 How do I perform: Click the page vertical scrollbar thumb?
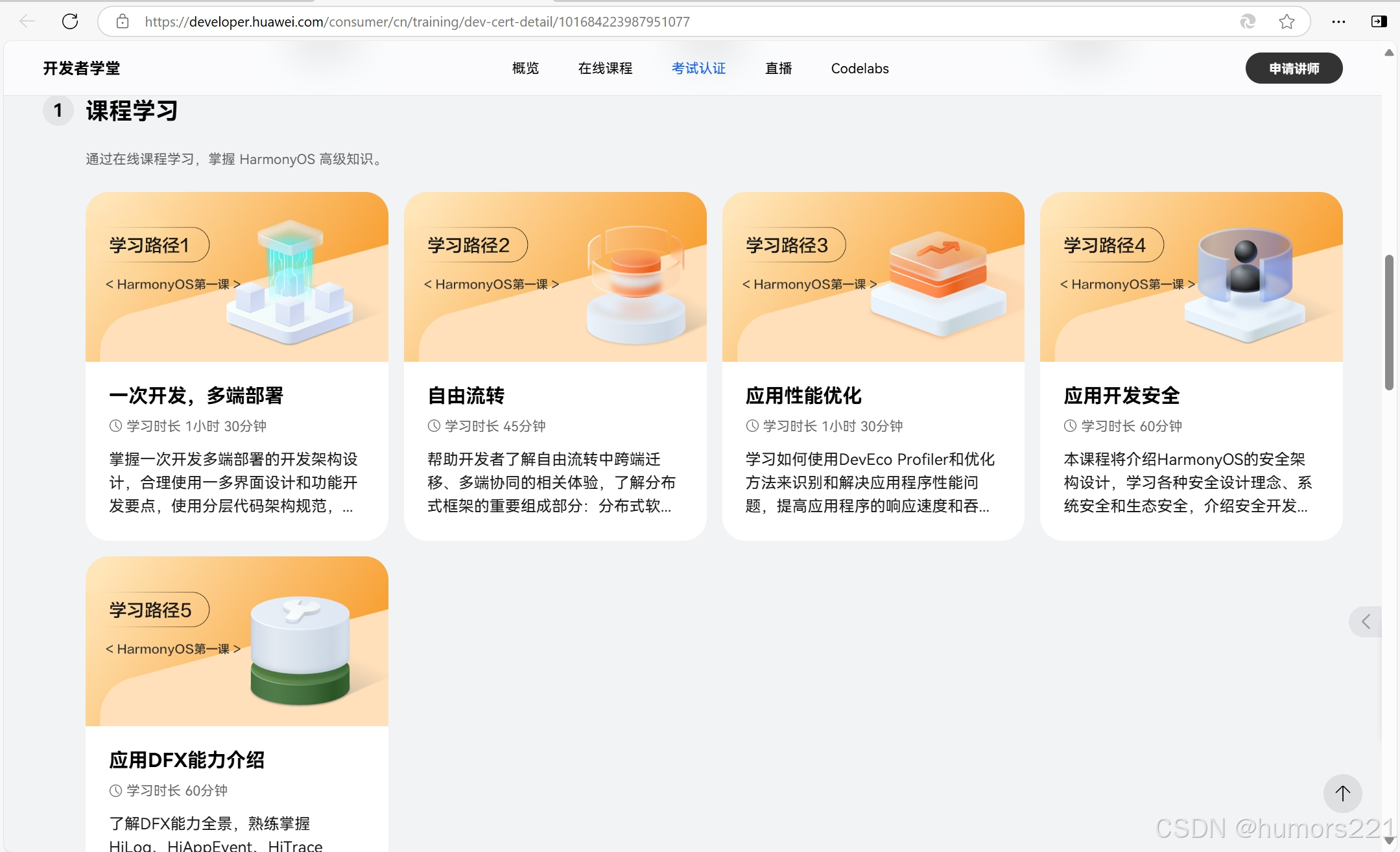(1388, 322)
